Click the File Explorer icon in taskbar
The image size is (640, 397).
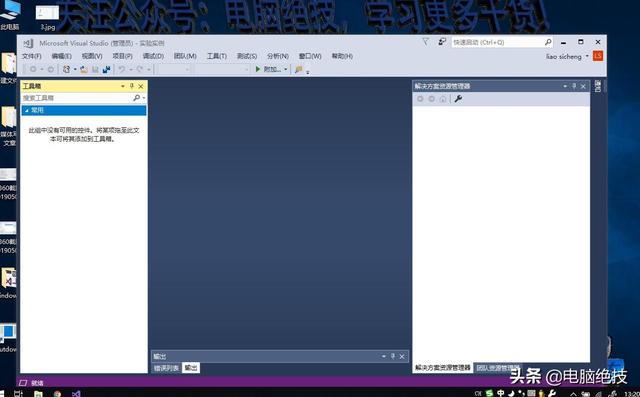38,394
